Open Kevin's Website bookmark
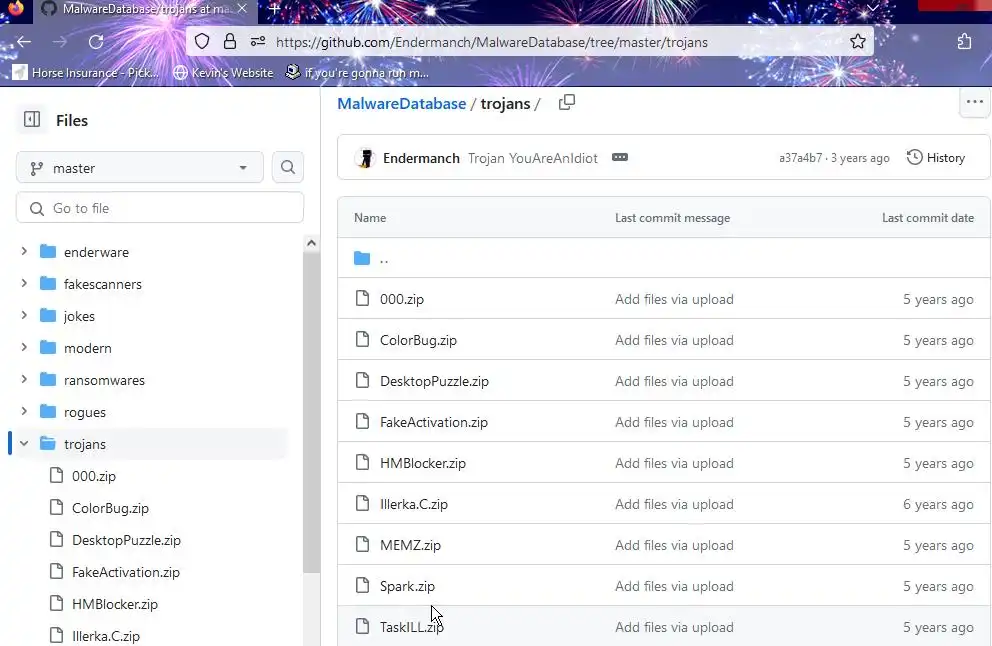 224,73
